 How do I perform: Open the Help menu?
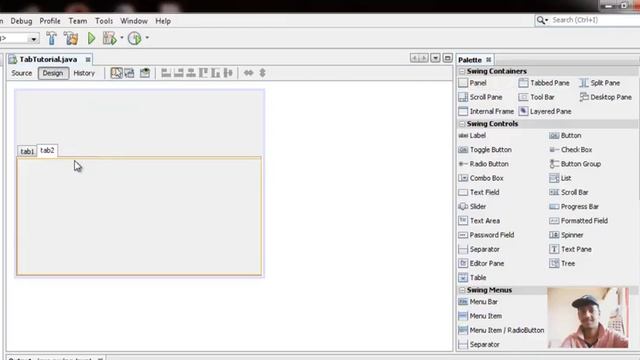pyautogui.click(x=163, y=21)
